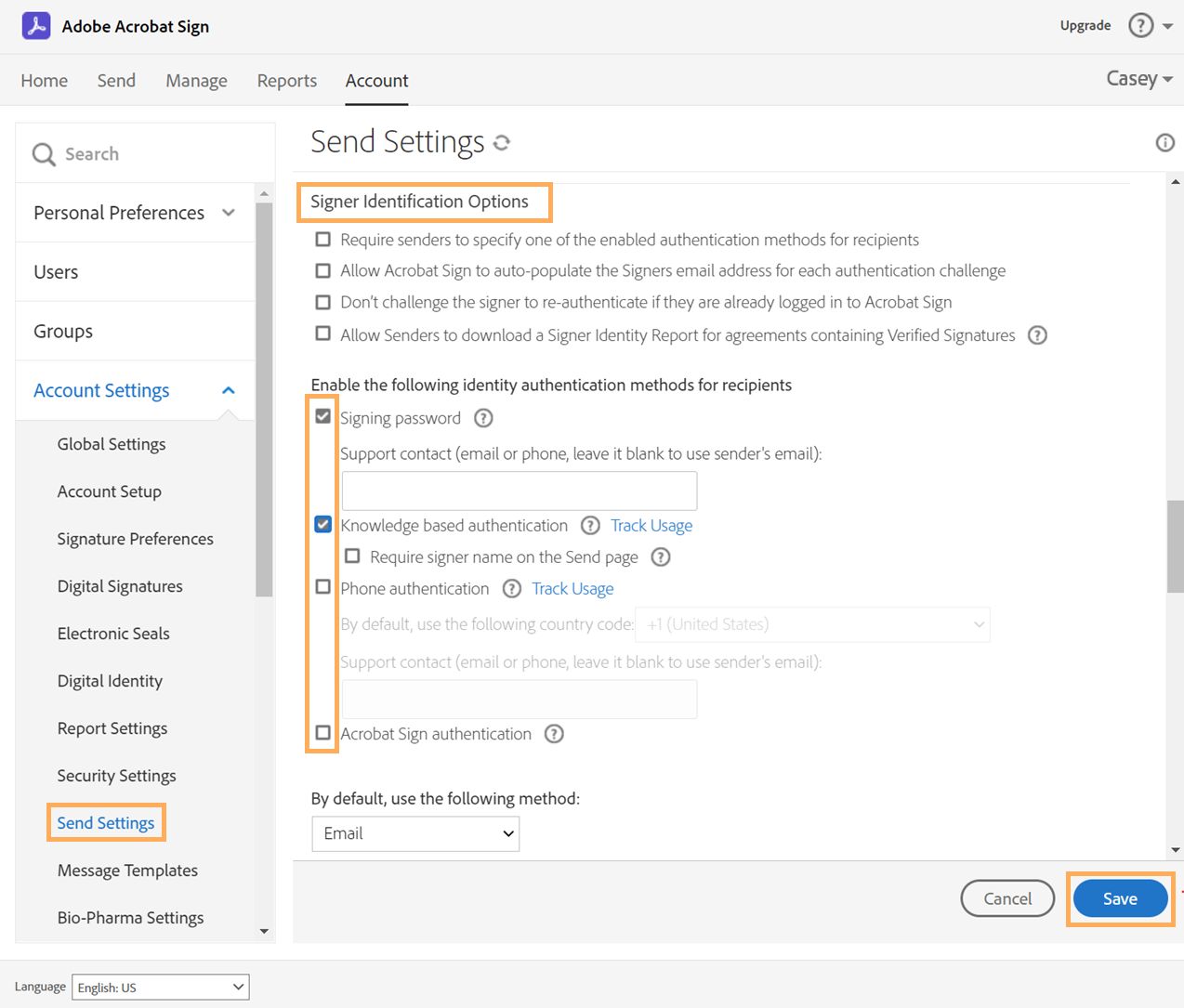Image resolution: width=1184 pixels, height=1008 pixels.
Task: Open Bio-Pharma Settings in sidebar
Action: (131, 918)
